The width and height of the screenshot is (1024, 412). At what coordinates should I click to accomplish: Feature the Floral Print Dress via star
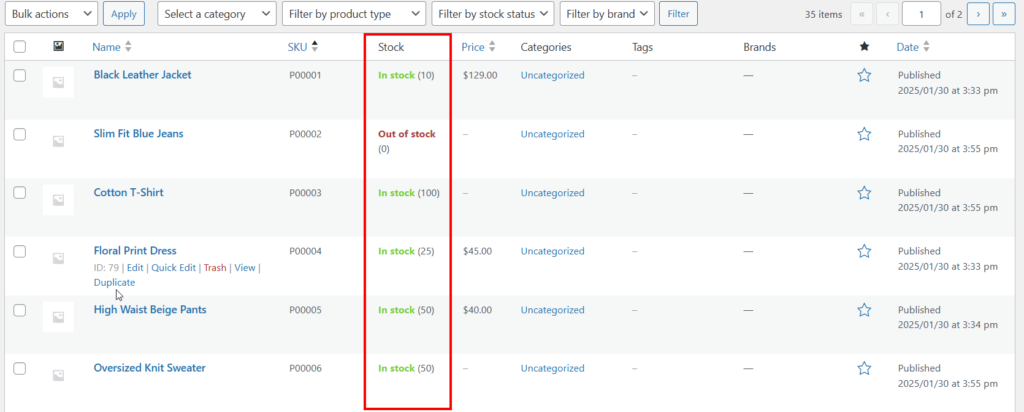(864, 251)
